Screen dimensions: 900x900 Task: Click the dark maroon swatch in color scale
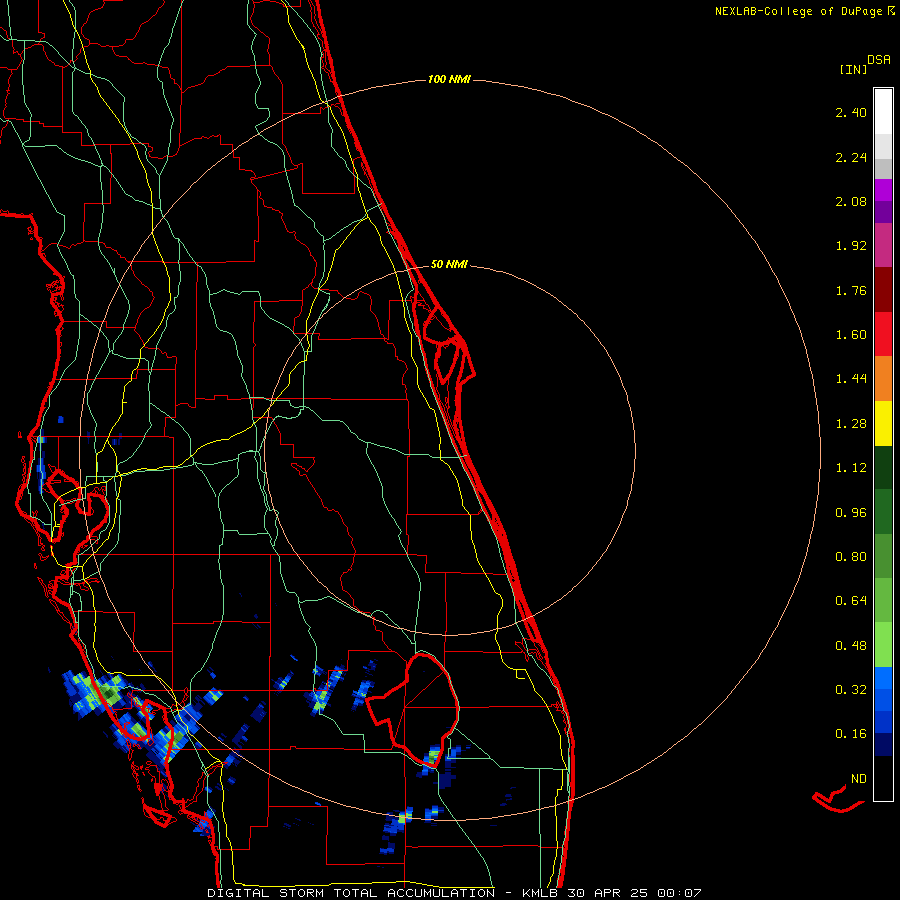coord(883,290)
